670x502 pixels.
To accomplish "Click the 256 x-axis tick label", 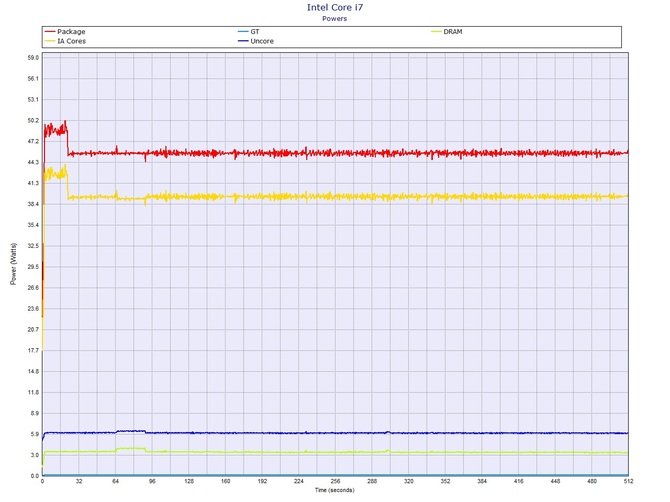I will click(x=335, y=481).
